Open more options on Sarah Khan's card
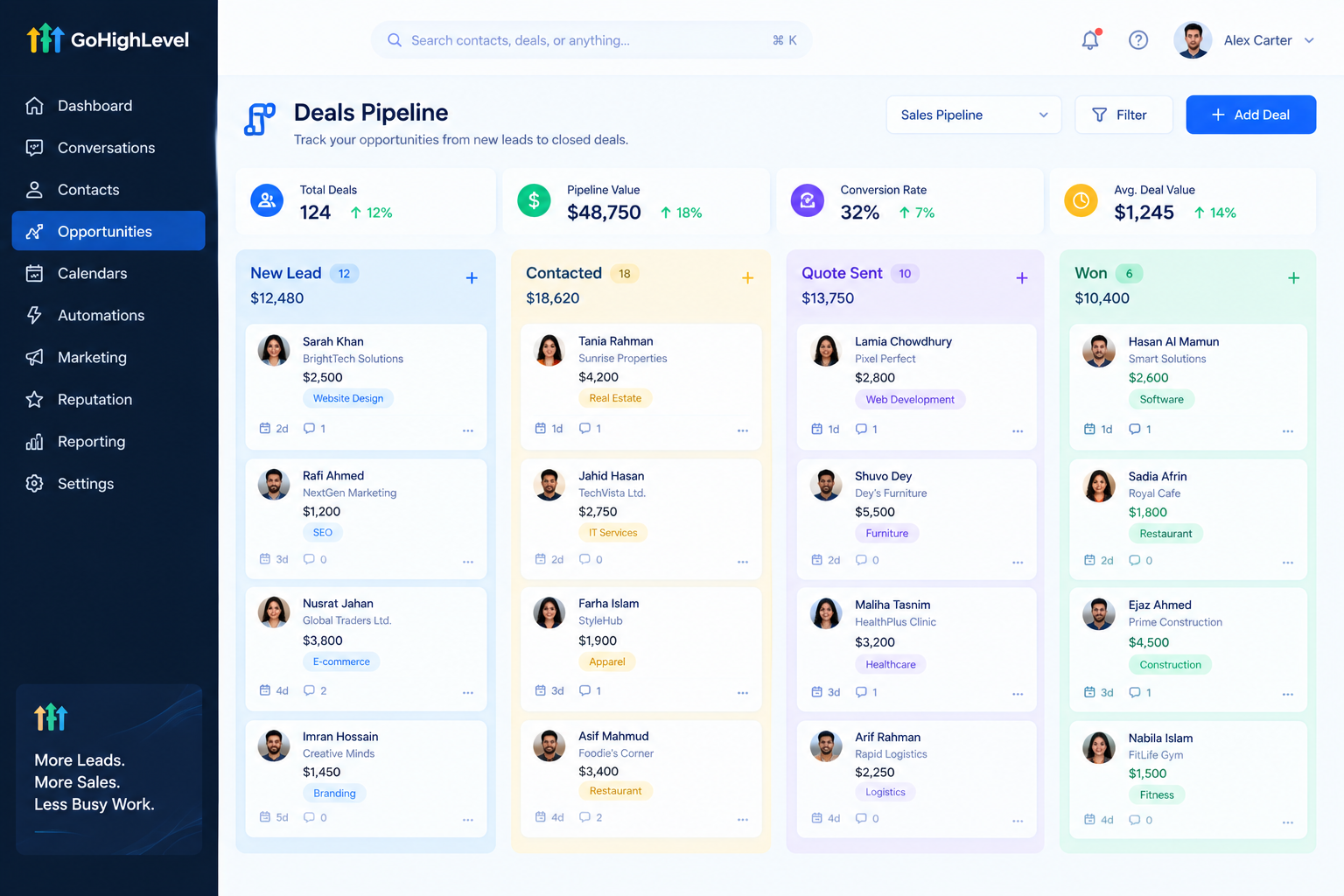The width and height of the screenshot is (1344, 896). [468, 430]
